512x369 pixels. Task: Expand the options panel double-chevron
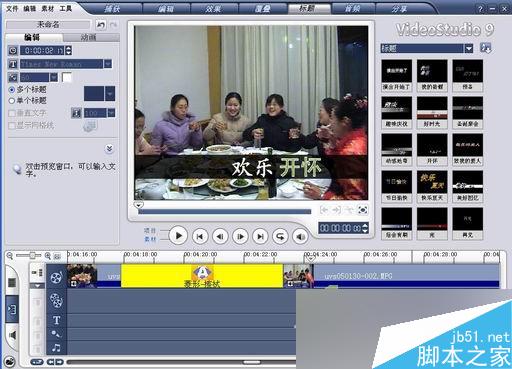109,148
